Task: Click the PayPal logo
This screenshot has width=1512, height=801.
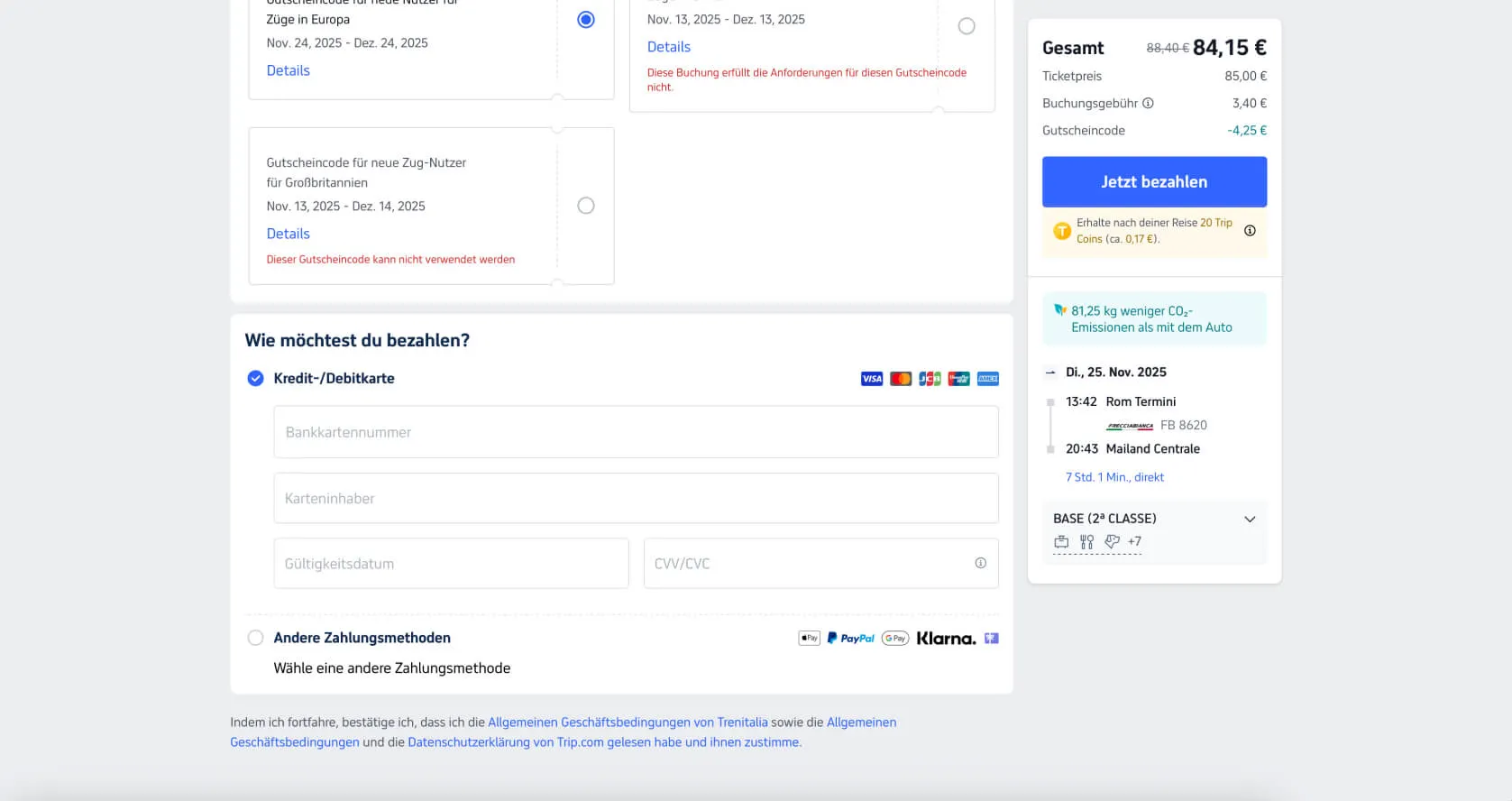Action: coord(851,639)
